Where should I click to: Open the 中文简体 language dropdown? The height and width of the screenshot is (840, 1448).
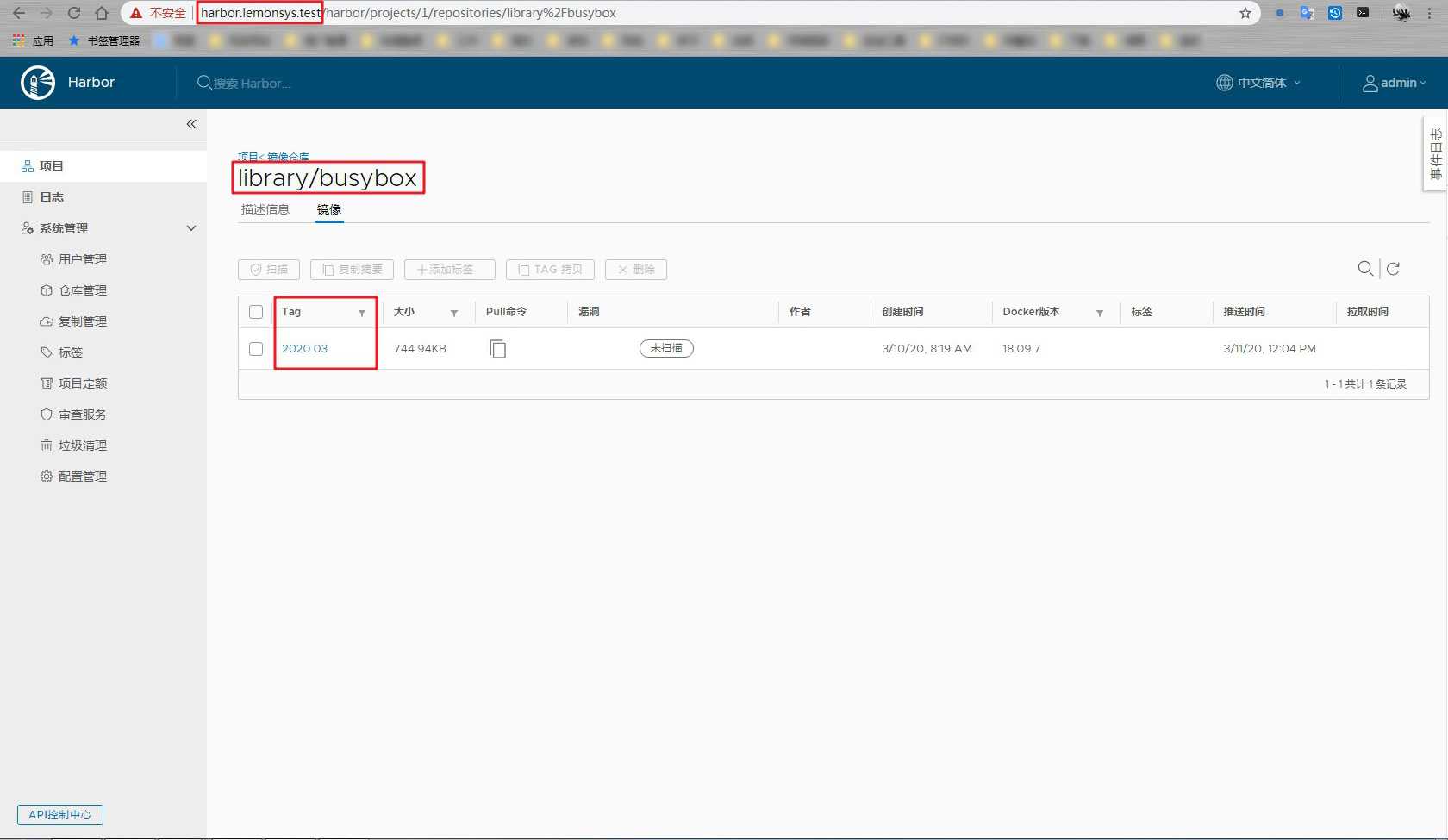coord(1258,83)
